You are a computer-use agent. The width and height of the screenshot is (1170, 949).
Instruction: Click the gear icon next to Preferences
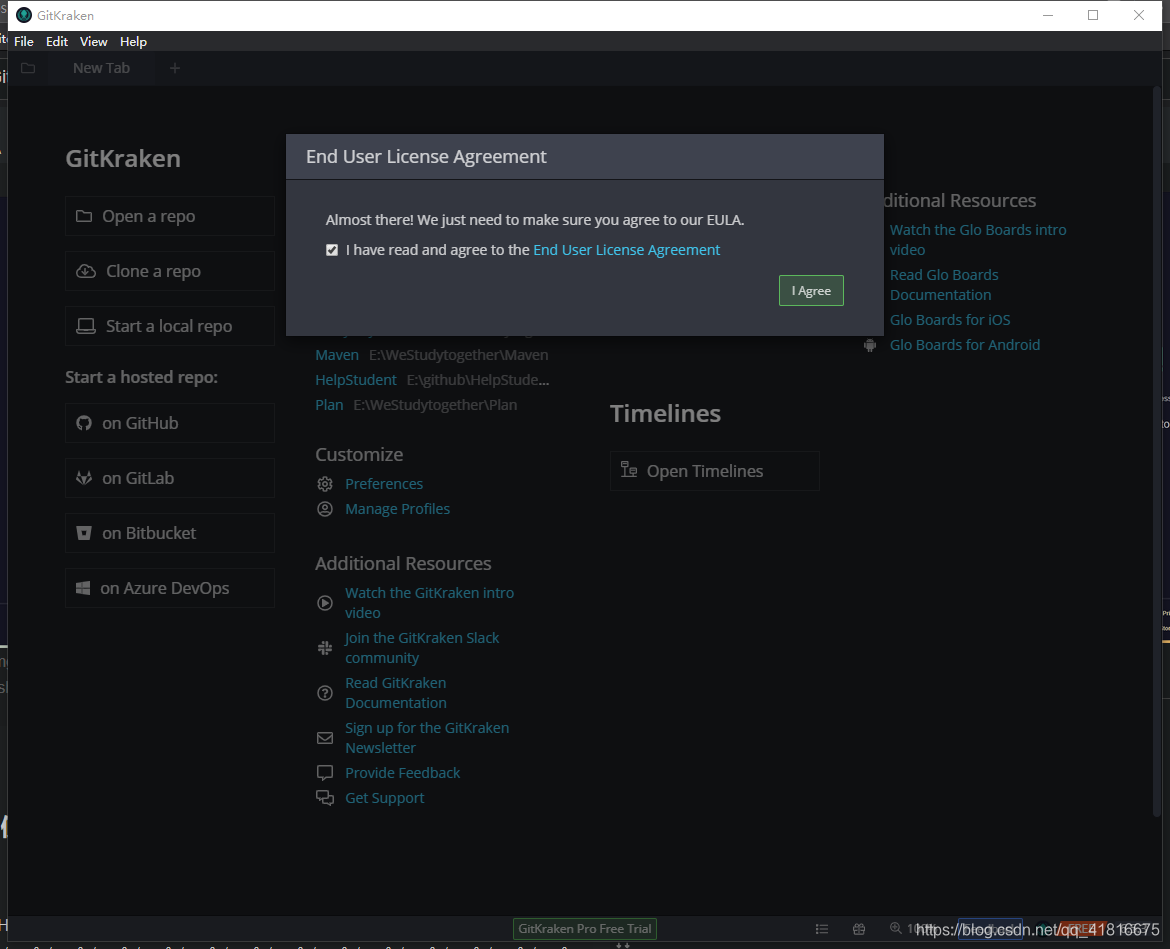point(325,484)
